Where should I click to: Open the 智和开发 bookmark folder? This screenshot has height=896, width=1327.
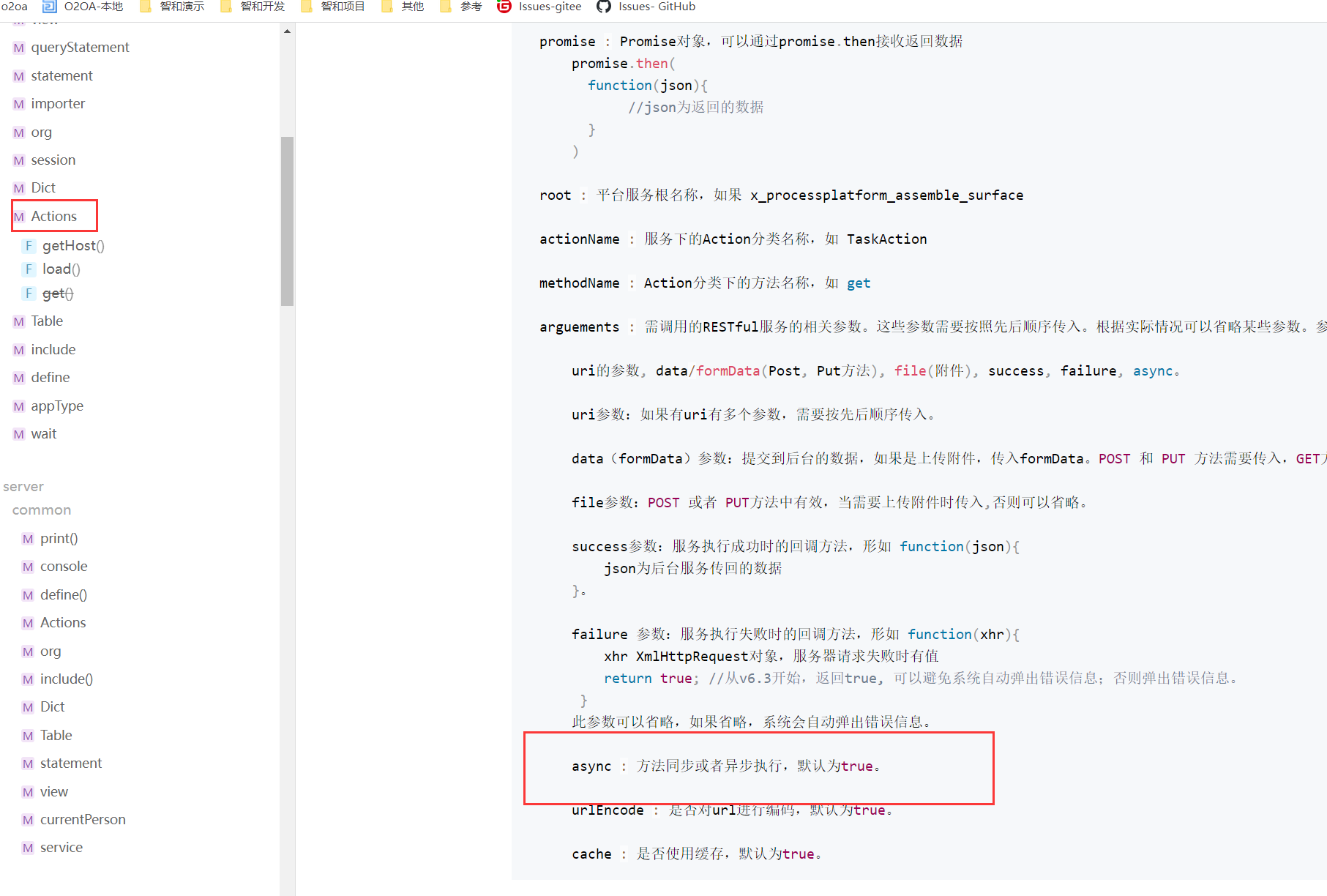click(x=252, y=7)
